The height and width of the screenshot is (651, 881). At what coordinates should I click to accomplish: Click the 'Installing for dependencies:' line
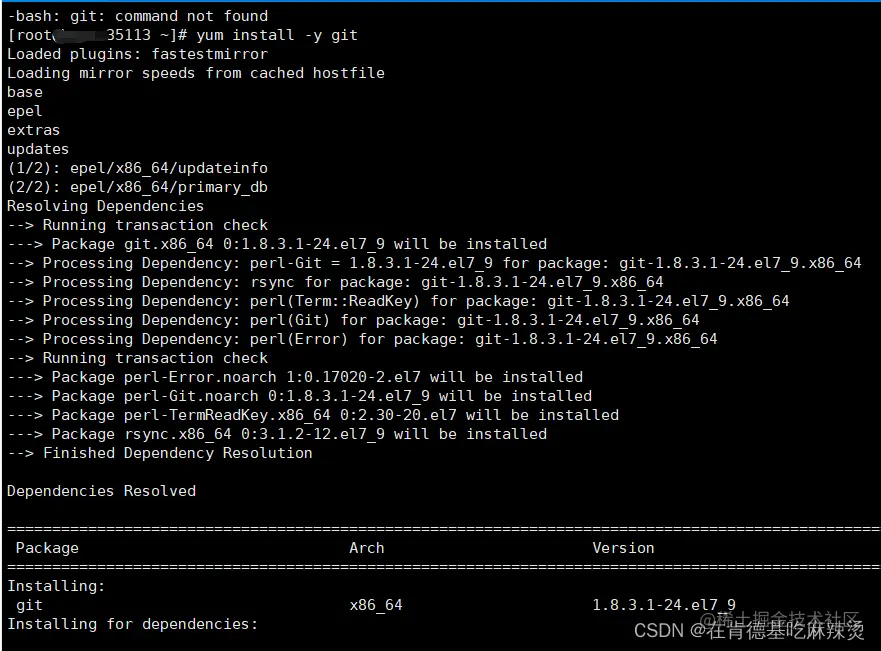pyautogui.click(x=133, y=624)
